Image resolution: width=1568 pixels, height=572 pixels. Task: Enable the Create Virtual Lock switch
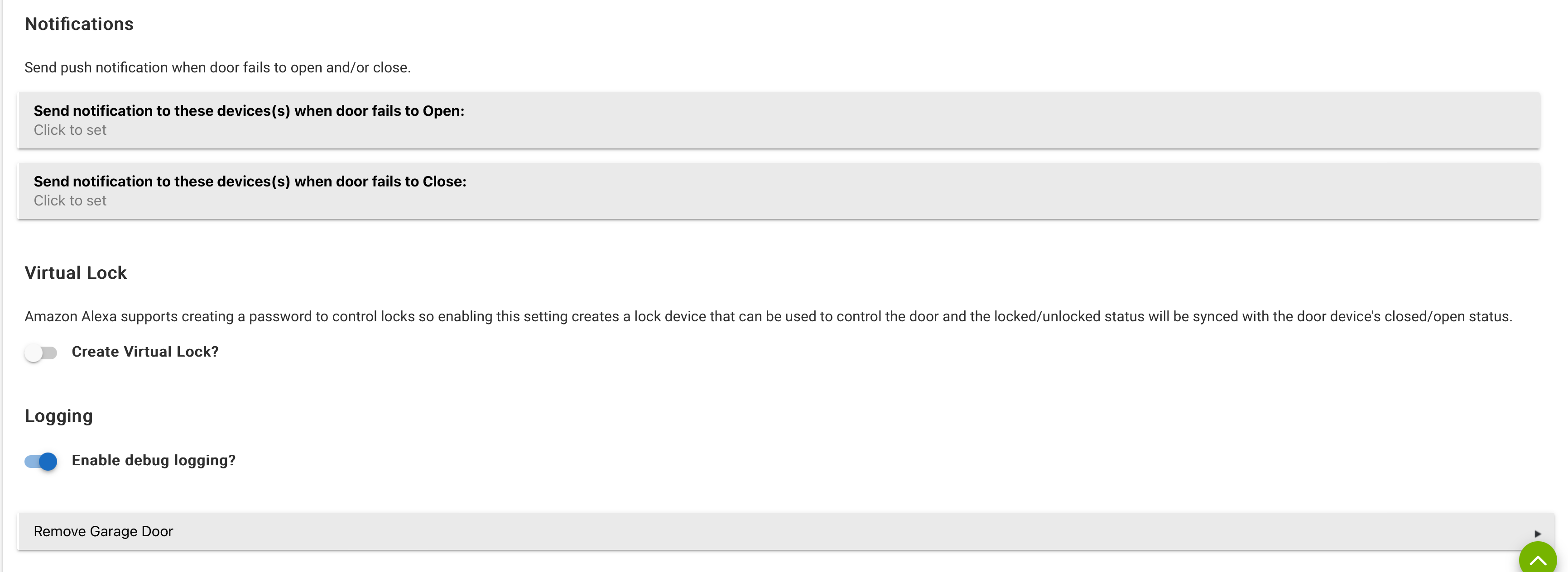41,353
